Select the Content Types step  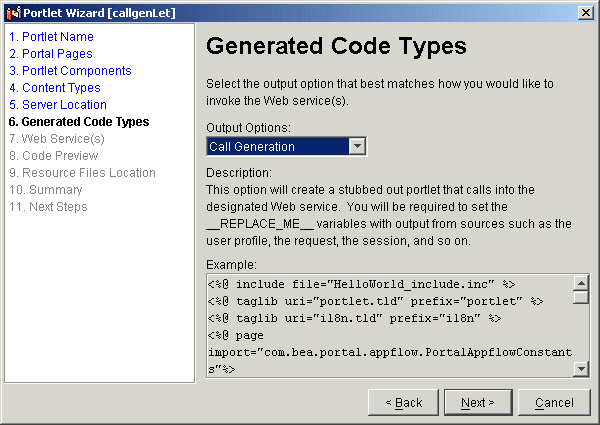pos(55,88)
